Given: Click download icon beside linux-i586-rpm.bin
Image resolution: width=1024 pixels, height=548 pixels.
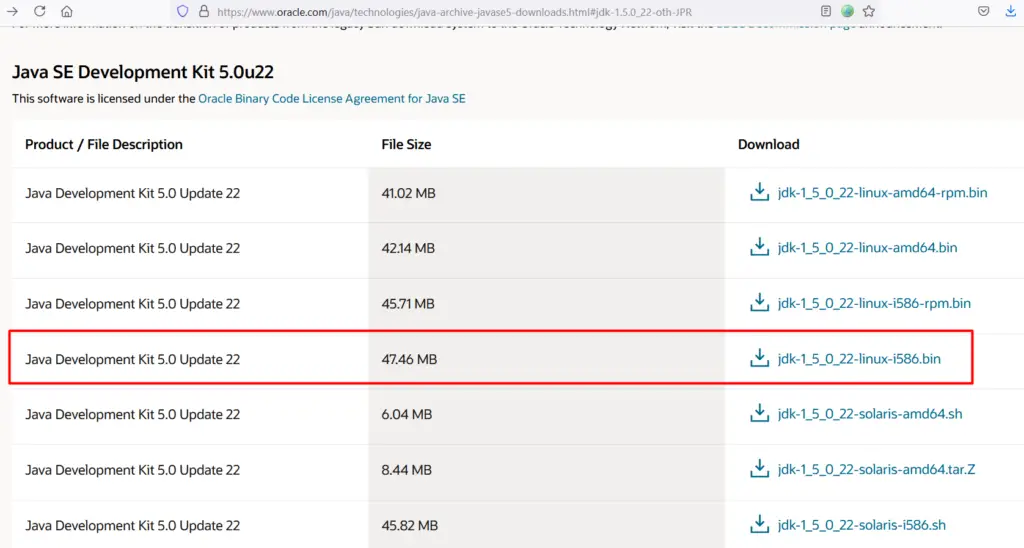Looking at the screenshot, I should click(759, 302).
